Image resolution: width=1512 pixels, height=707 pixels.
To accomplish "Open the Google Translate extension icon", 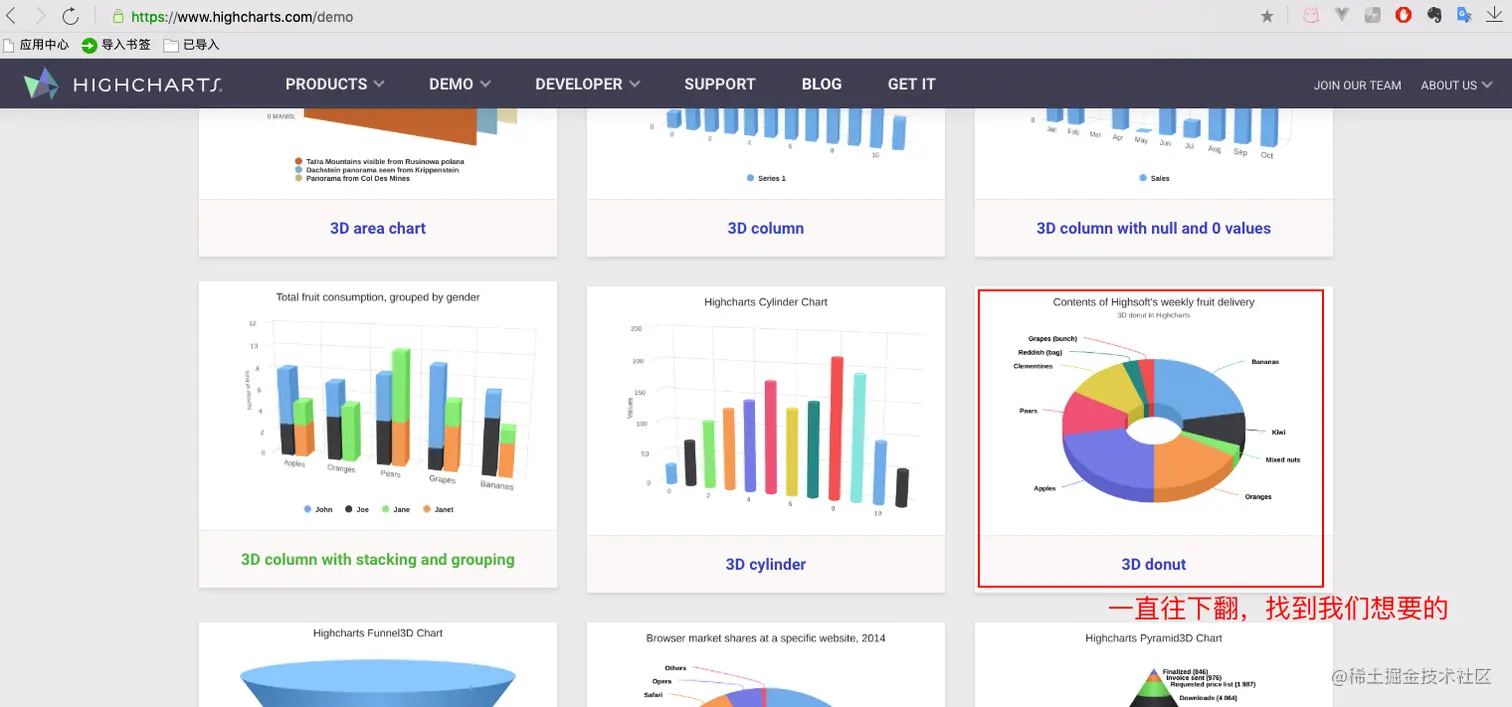I will [1464, 15].
